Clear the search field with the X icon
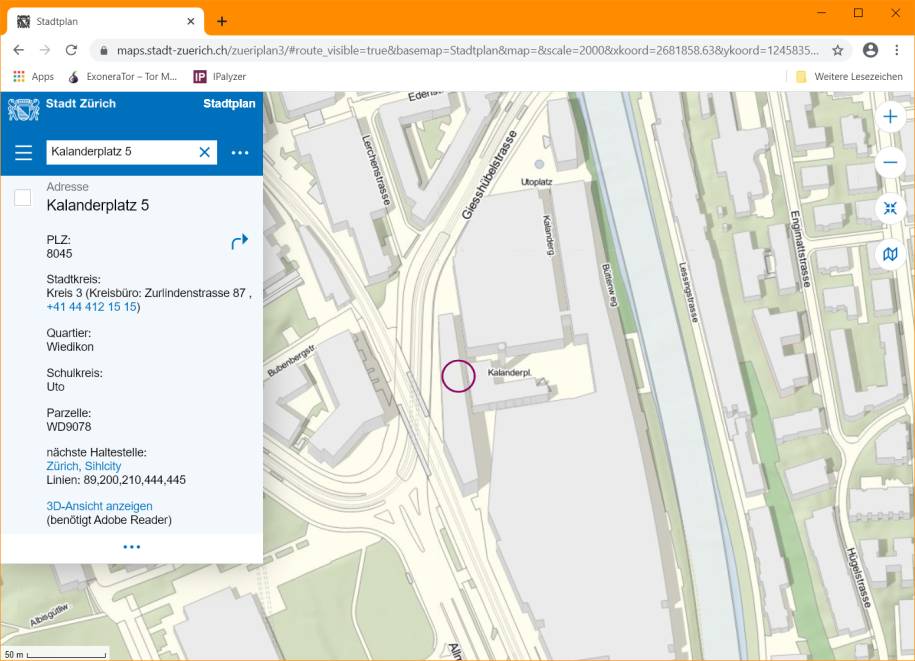 click(202, 152)
